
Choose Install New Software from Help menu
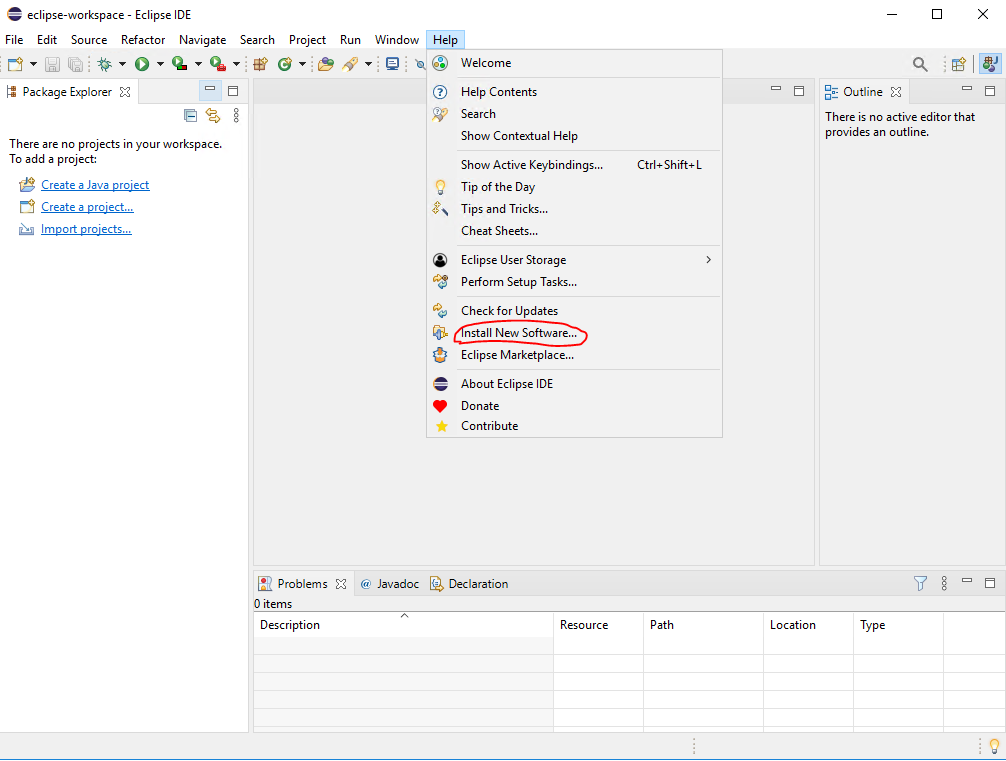click(x=574, y=333)
